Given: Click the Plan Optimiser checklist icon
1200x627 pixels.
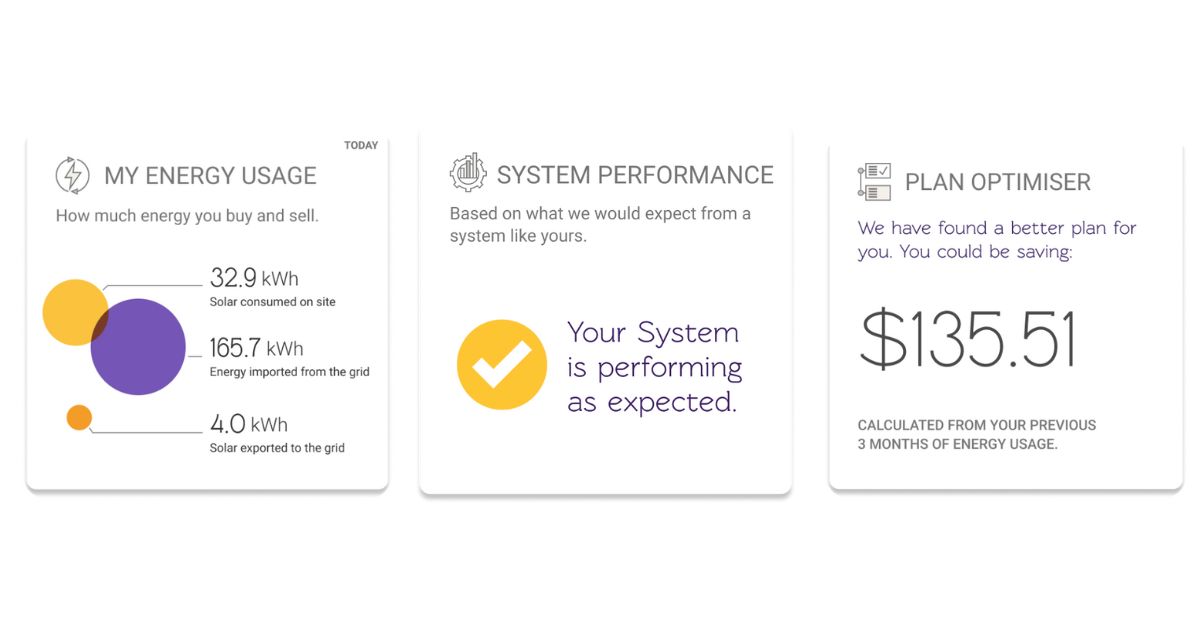Looking at the screenshot, I should [x=874, y=182].
